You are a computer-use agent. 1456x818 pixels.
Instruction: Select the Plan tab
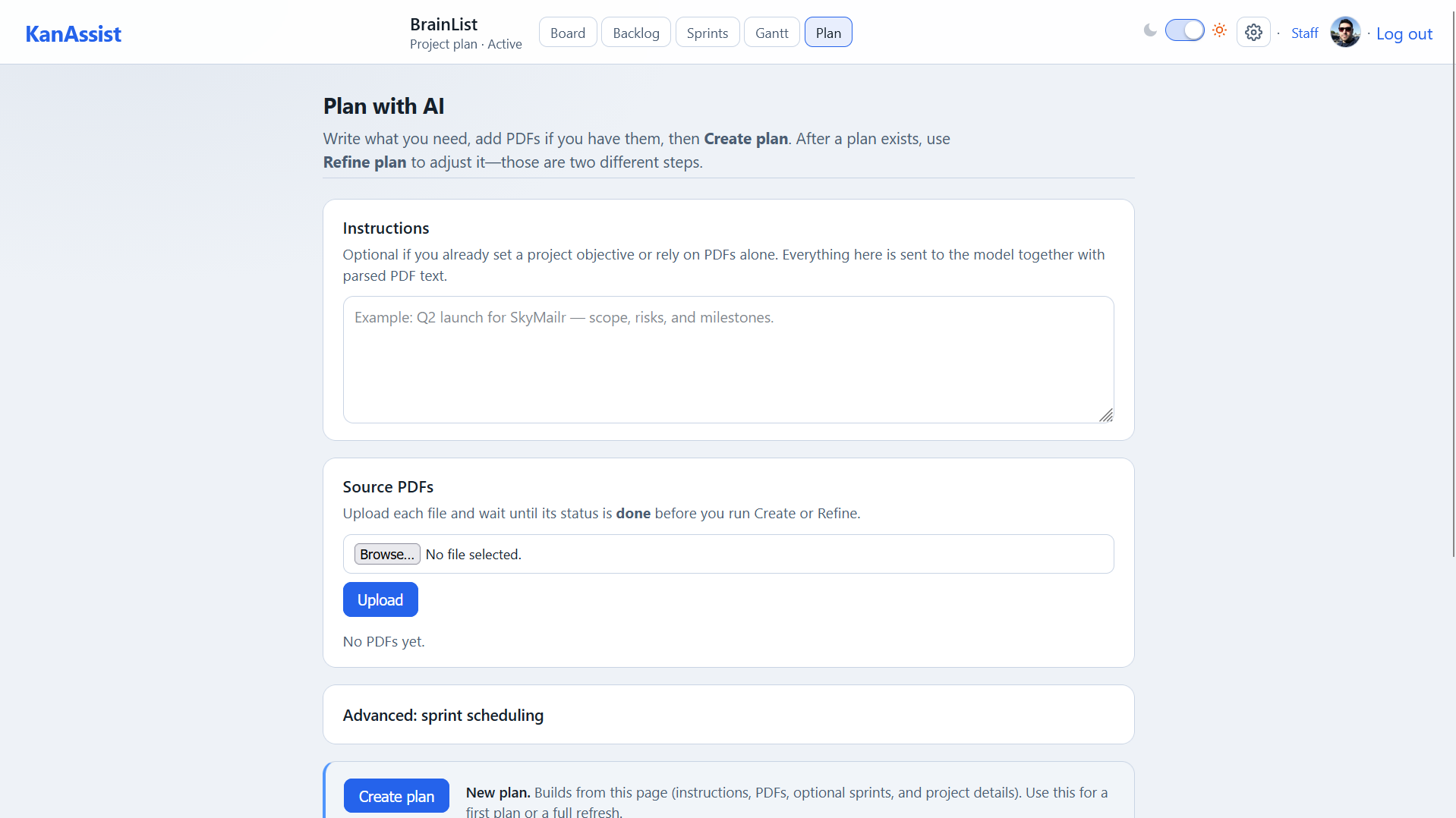pyautogui.click(x=828, y=33)
